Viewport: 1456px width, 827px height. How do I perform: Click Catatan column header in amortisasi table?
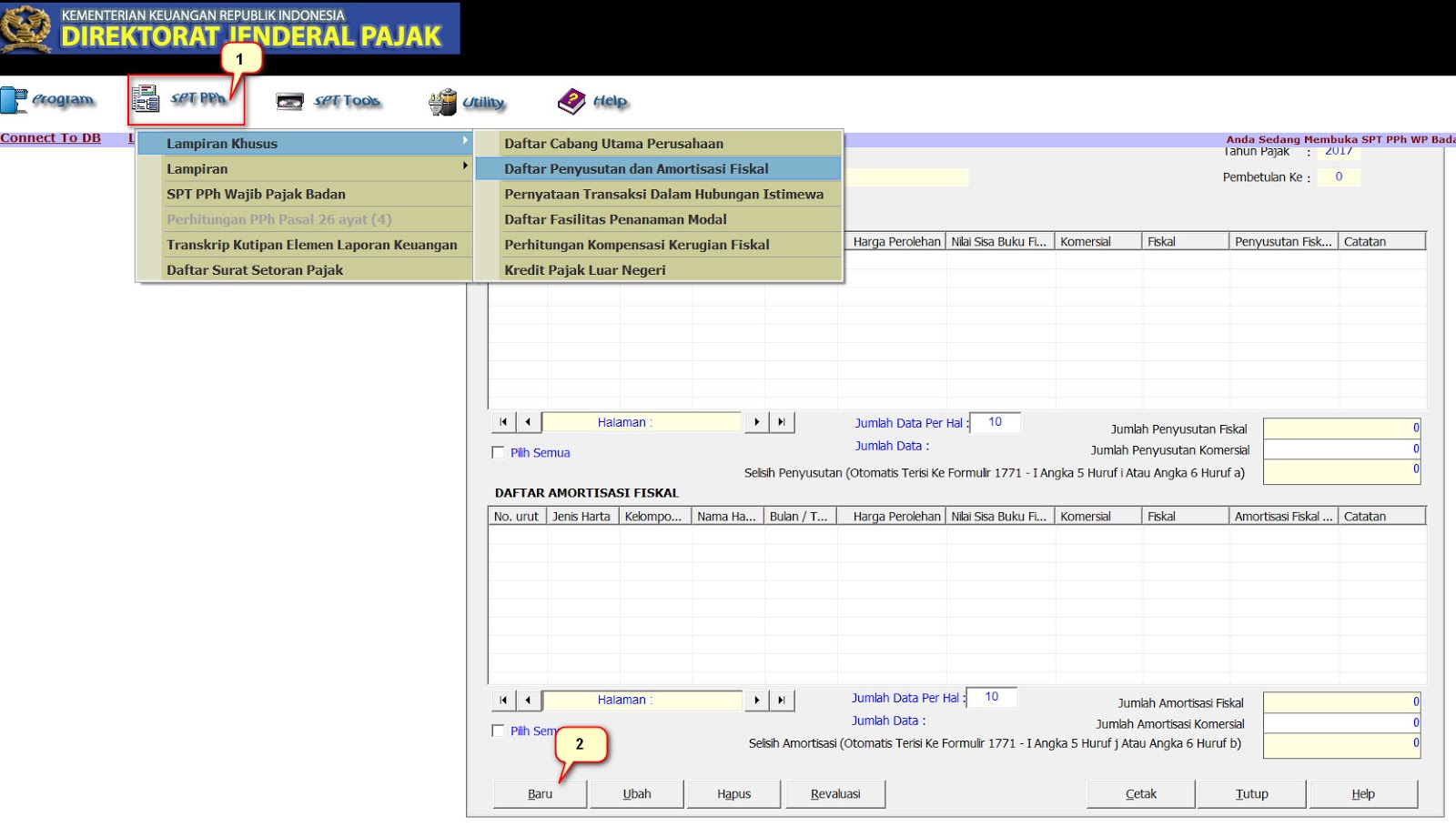click(x=1382, y=517)
